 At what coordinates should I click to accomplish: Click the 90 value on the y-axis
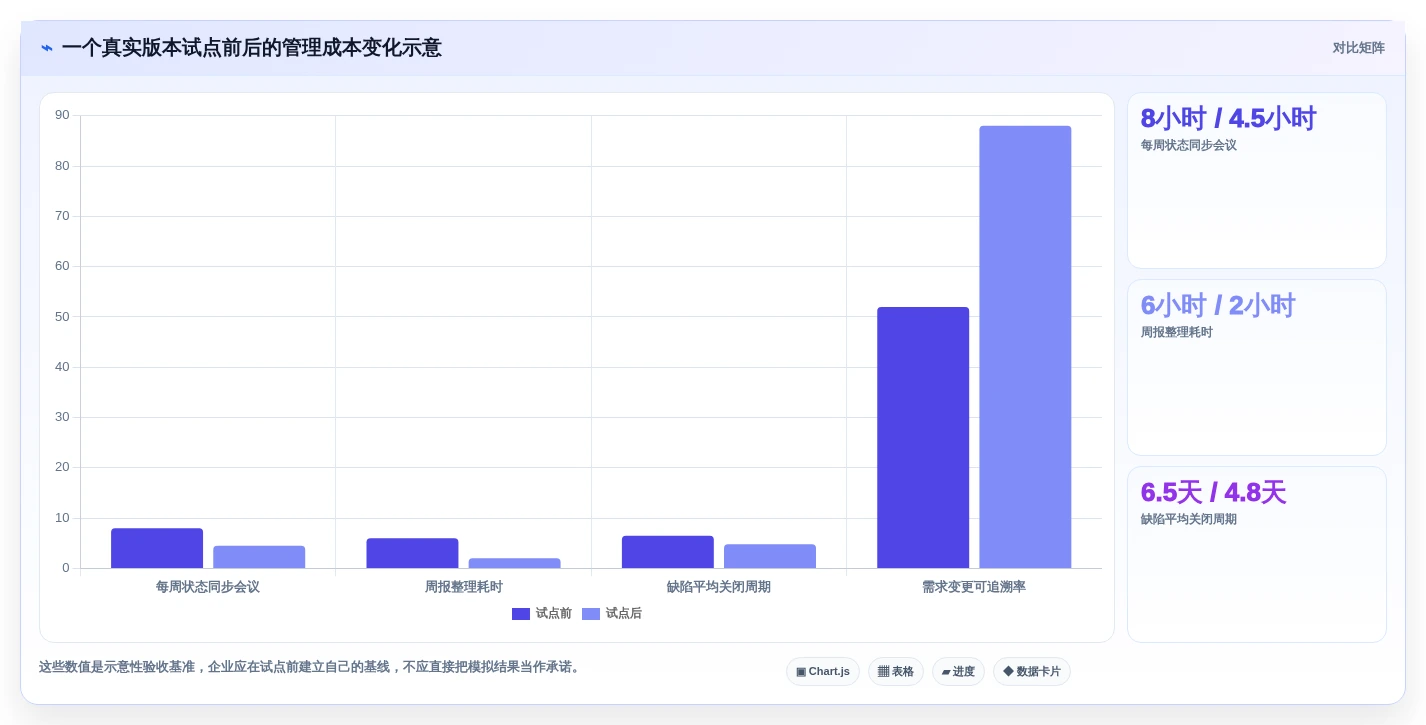[62, 115]
